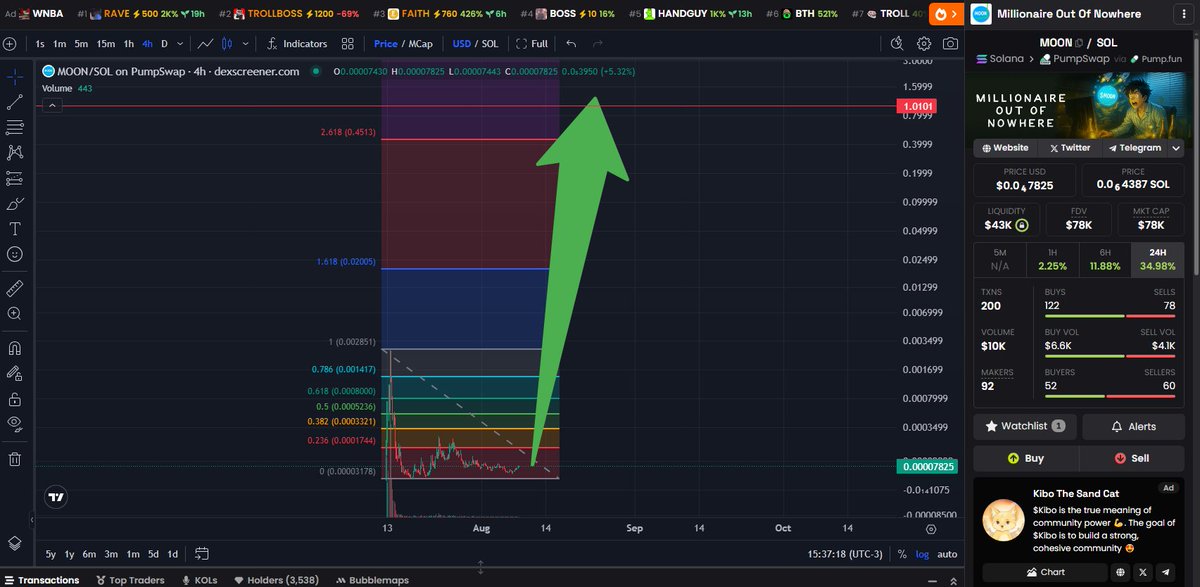Viewport: 1200px width, 587px height.
Task: Switch to the Top Traders tab
Action: 132,580
